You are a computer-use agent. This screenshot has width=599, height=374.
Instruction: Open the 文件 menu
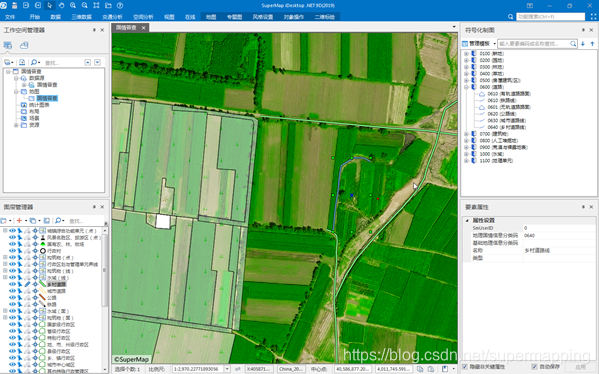pyautogui.click(x=10, y=17)
